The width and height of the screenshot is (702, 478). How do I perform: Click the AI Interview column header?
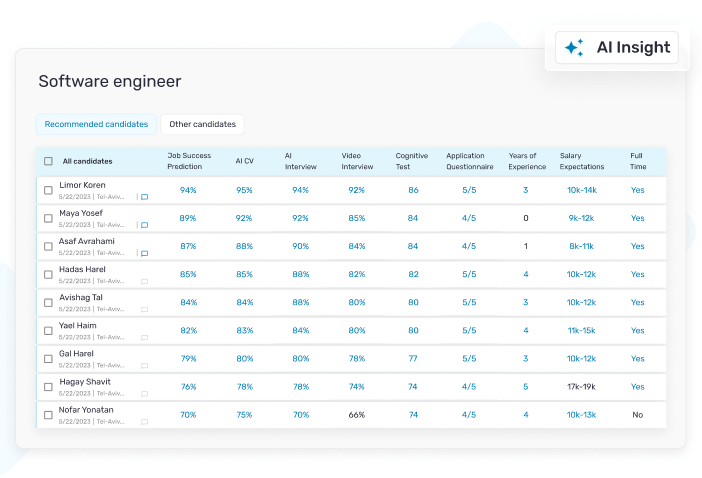pyautogui.click(x=300, y=161)
